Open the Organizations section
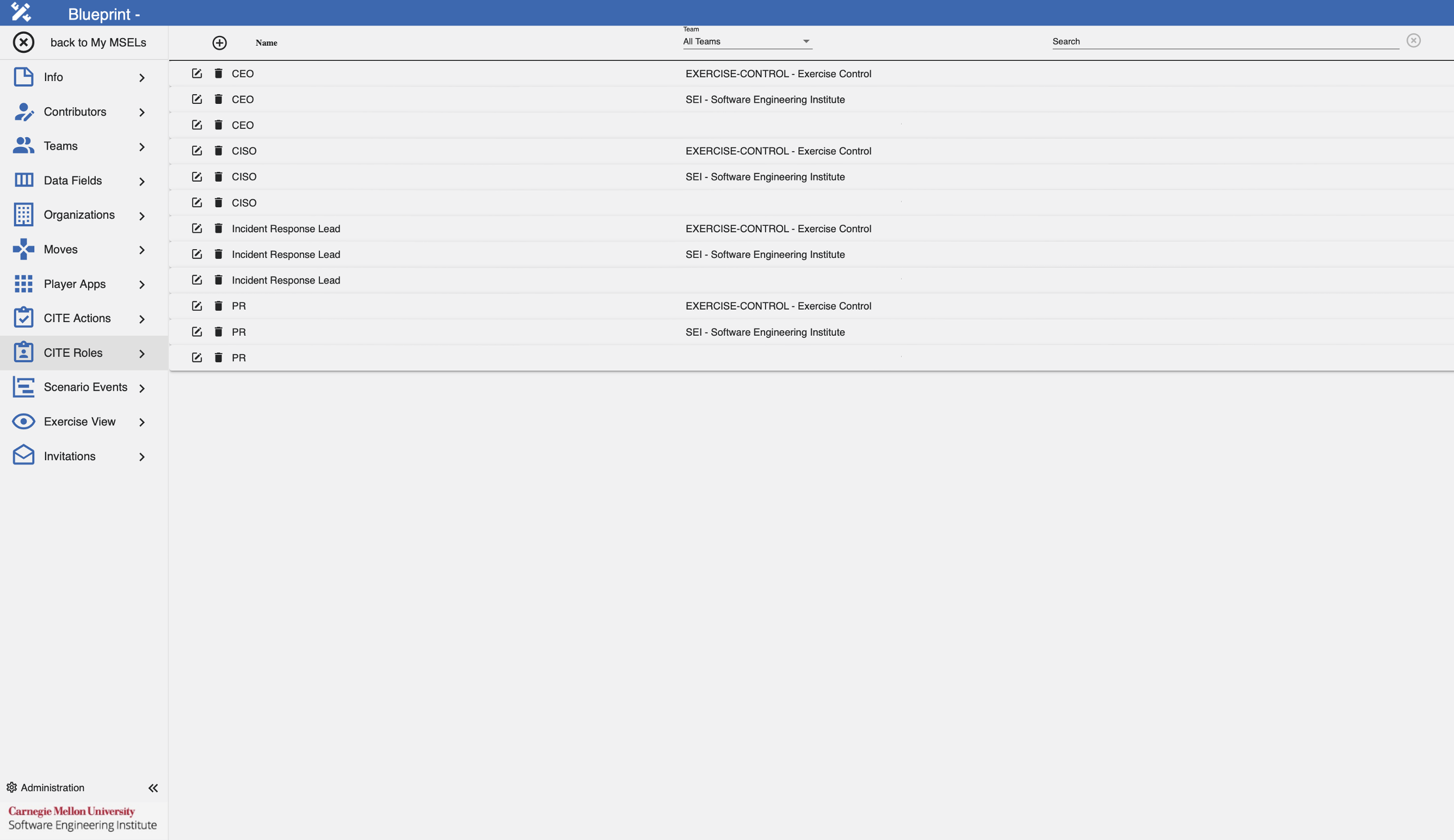The image size is (1454, 840). 79,214
